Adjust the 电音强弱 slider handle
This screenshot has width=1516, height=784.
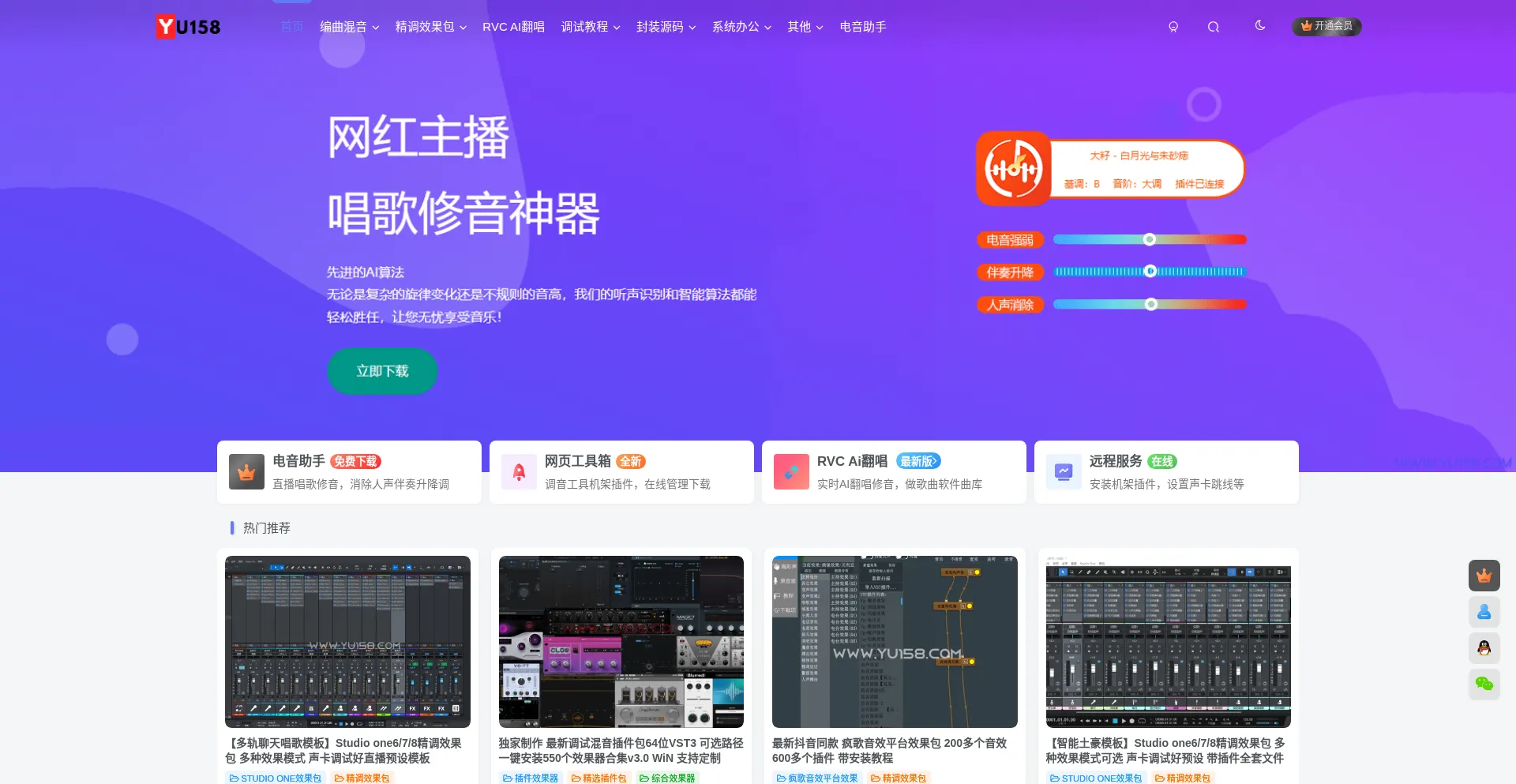(1150, 239)
